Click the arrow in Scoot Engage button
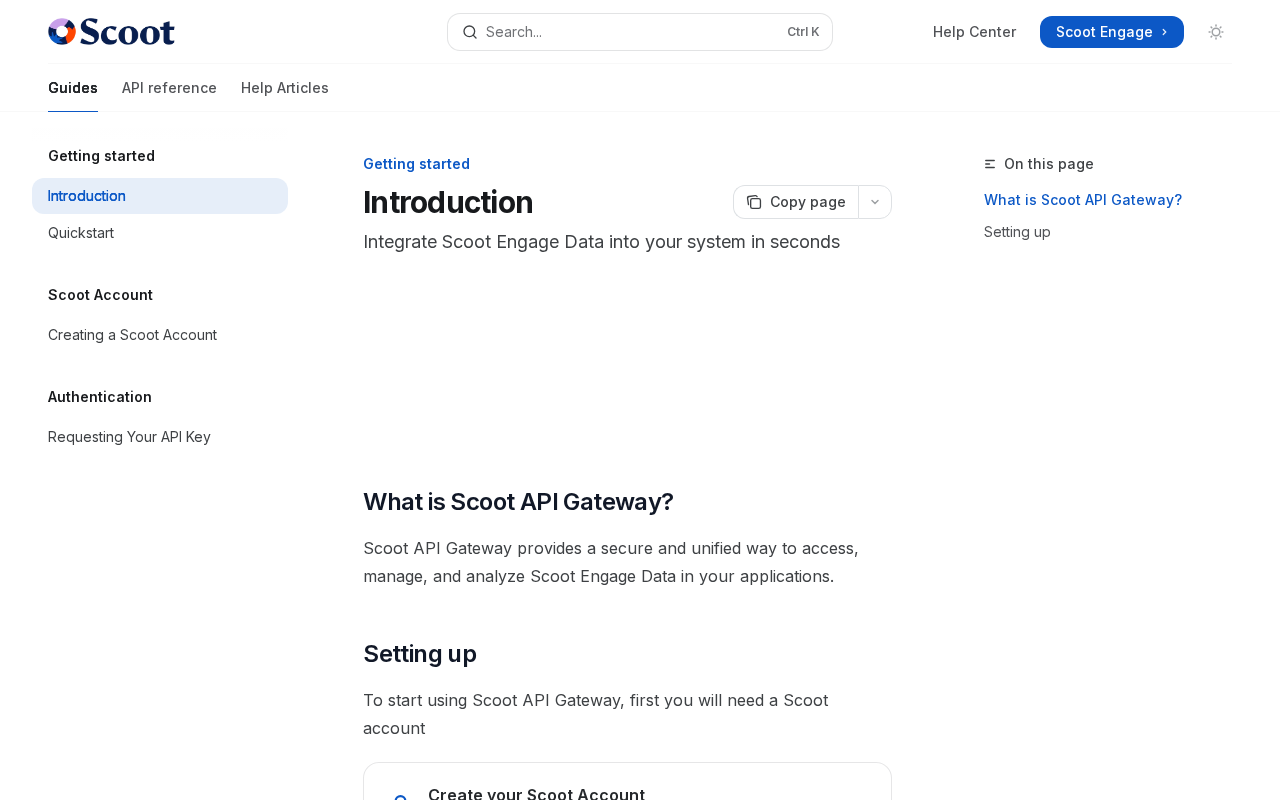The height and width of the screenshot is (800, 1280). pos(1165,32)
